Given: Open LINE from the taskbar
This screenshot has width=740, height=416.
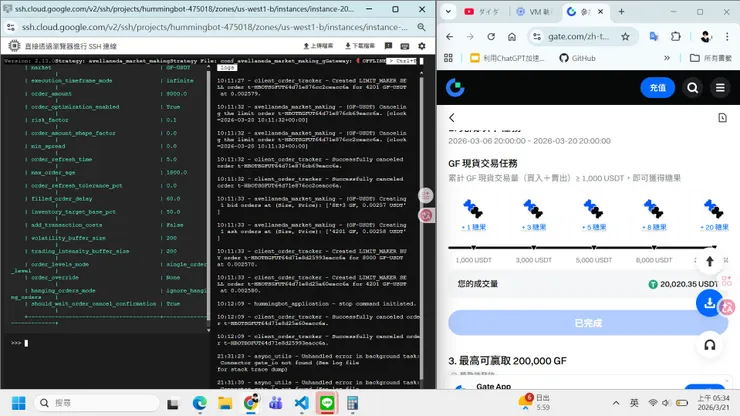Looking at the screenshot, I should click(x=327, y=403).
